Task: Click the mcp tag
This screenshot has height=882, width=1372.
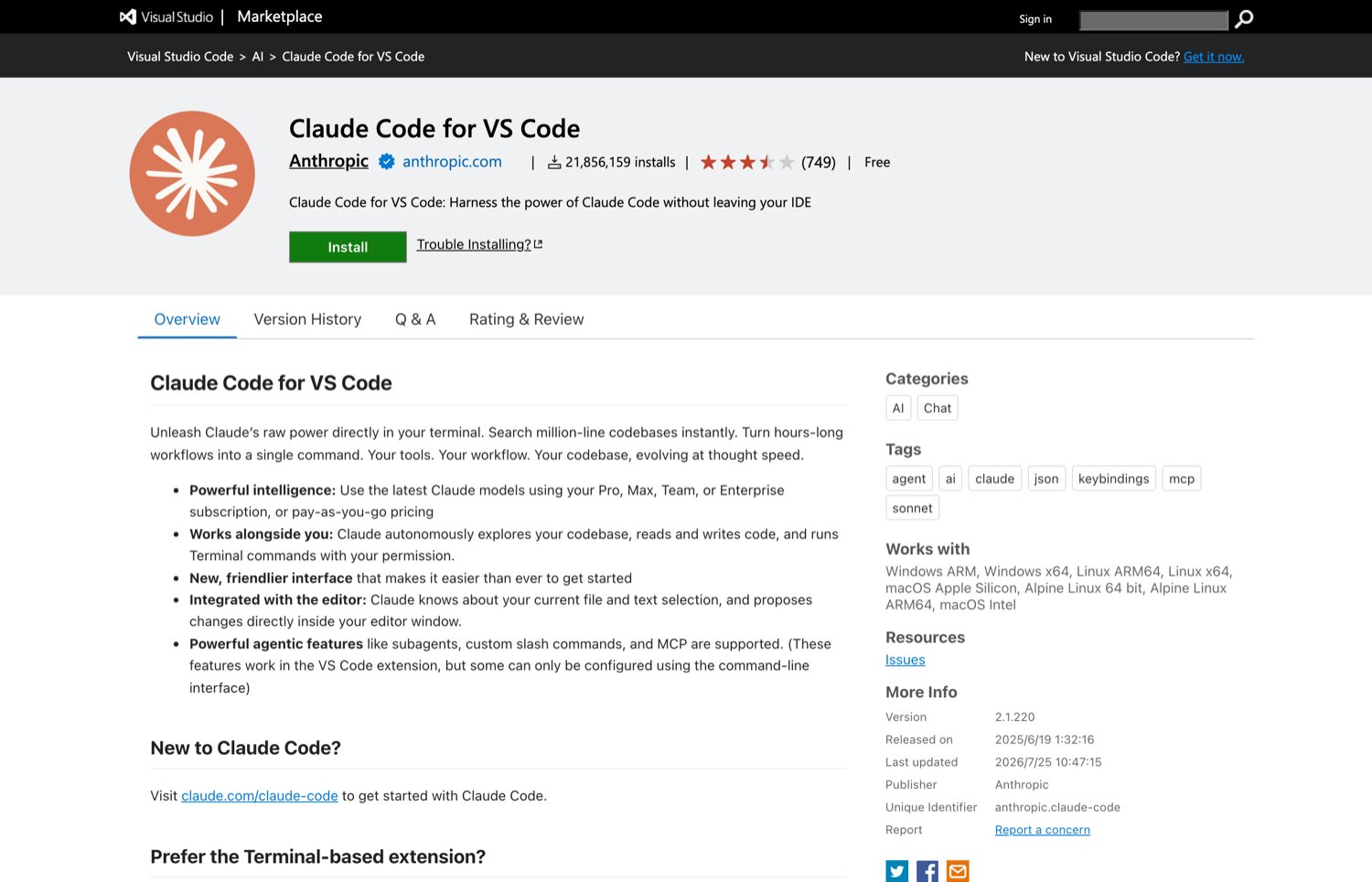Action: pos(1182,479)
